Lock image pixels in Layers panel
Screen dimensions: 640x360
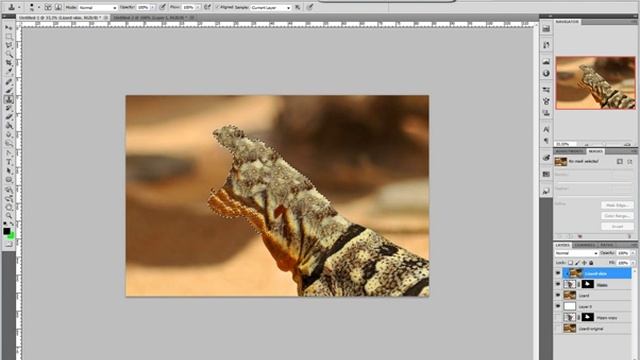[x=578, y=263]
